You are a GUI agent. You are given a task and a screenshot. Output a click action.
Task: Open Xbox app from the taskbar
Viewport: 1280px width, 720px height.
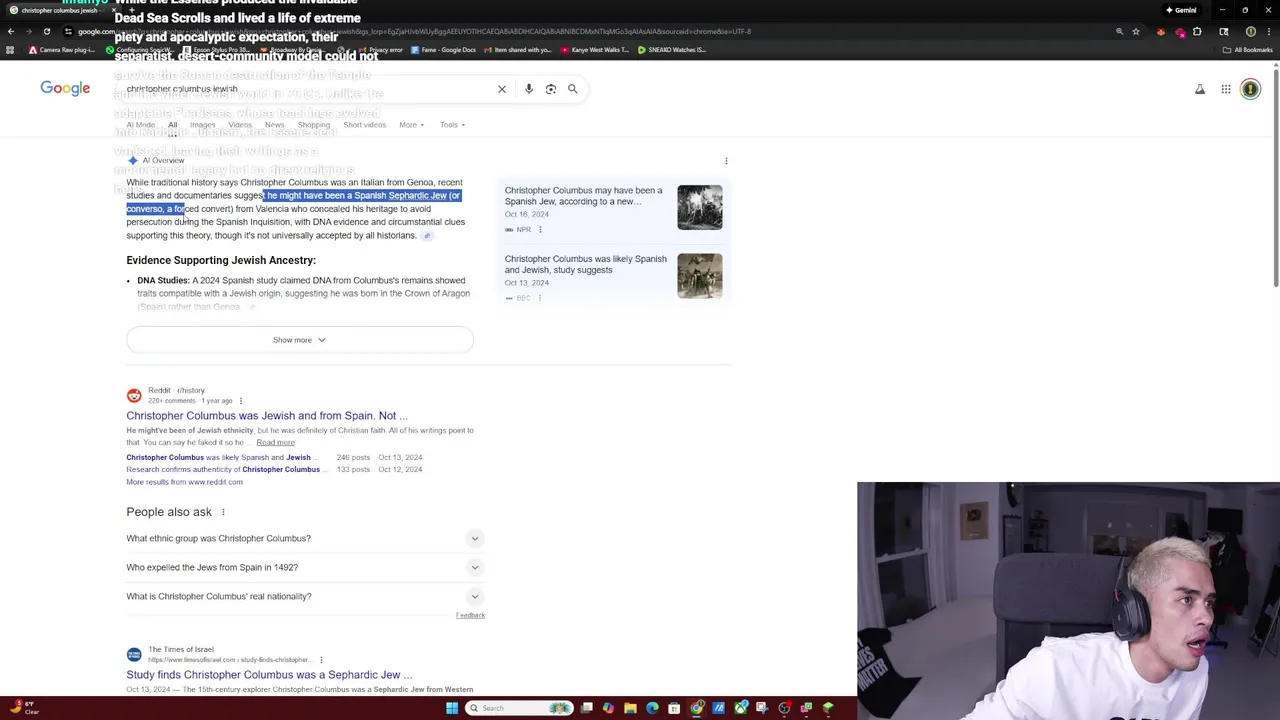(741, 708)
